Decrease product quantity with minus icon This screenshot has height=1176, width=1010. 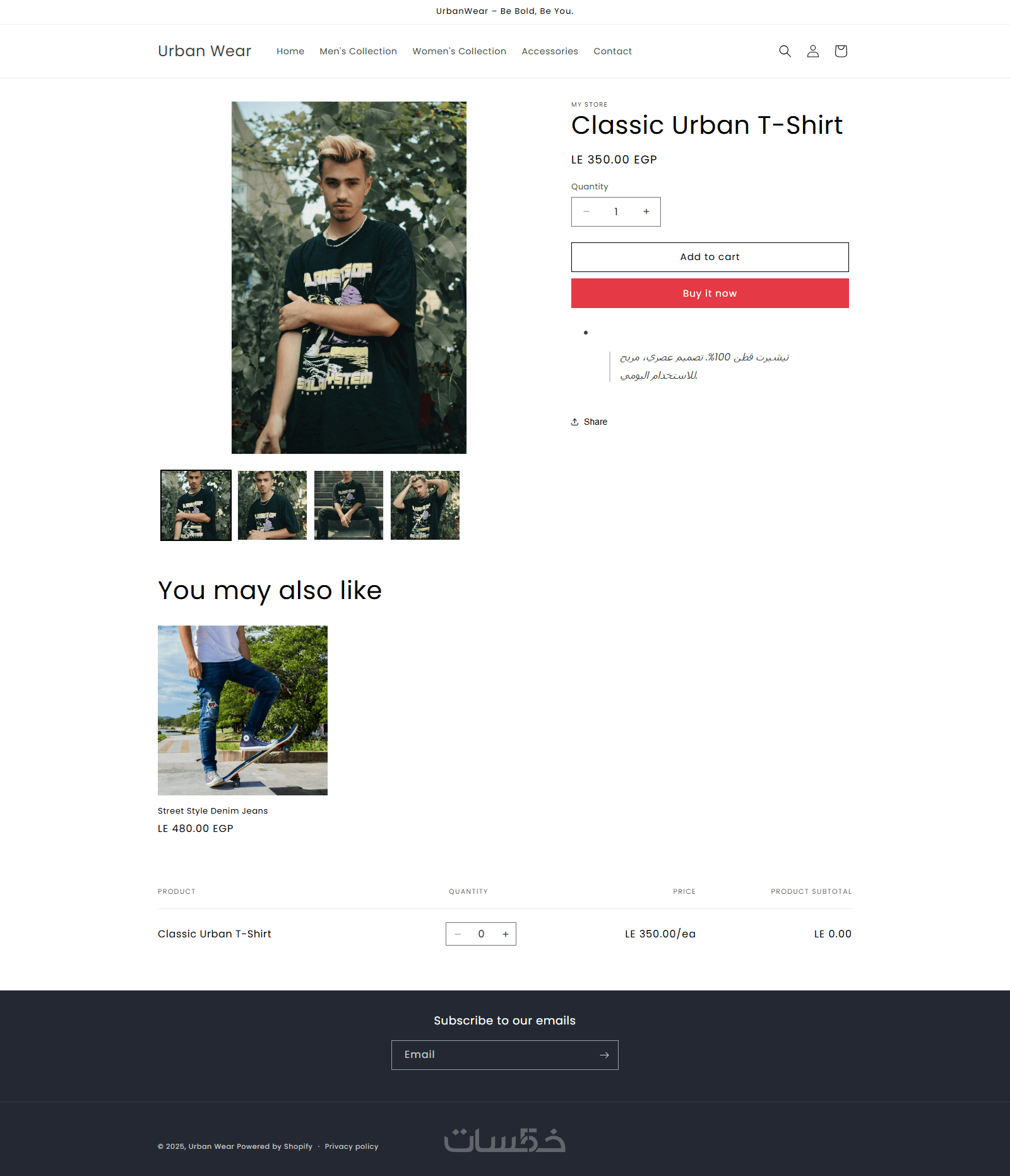coord(586,211)
